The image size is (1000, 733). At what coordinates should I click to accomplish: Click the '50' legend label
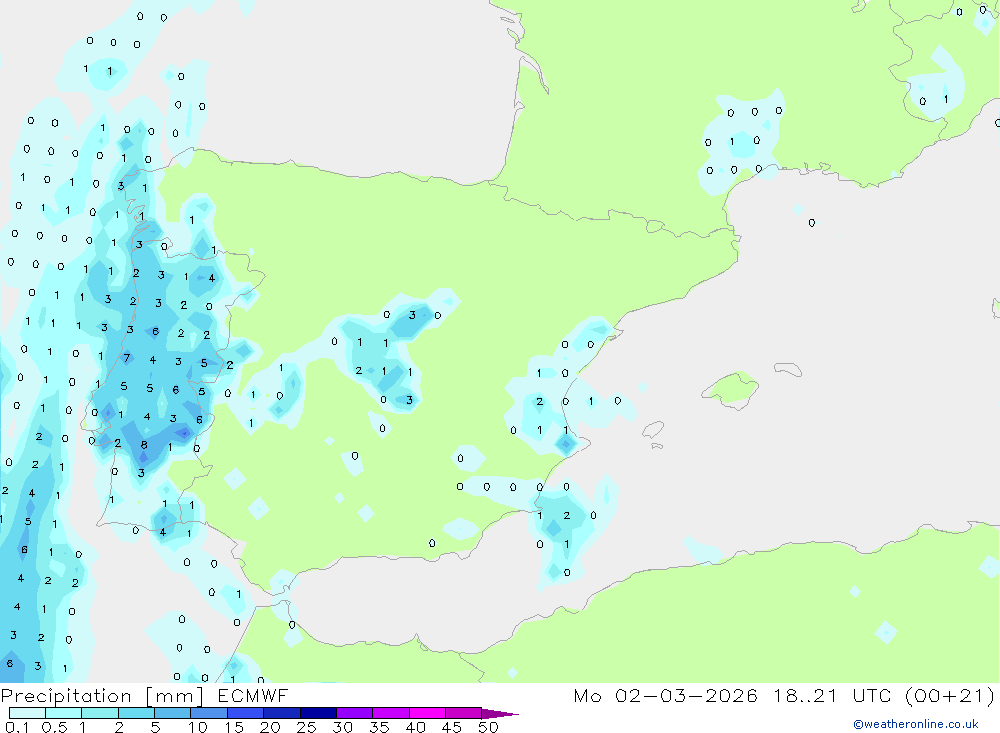point(488,727)
